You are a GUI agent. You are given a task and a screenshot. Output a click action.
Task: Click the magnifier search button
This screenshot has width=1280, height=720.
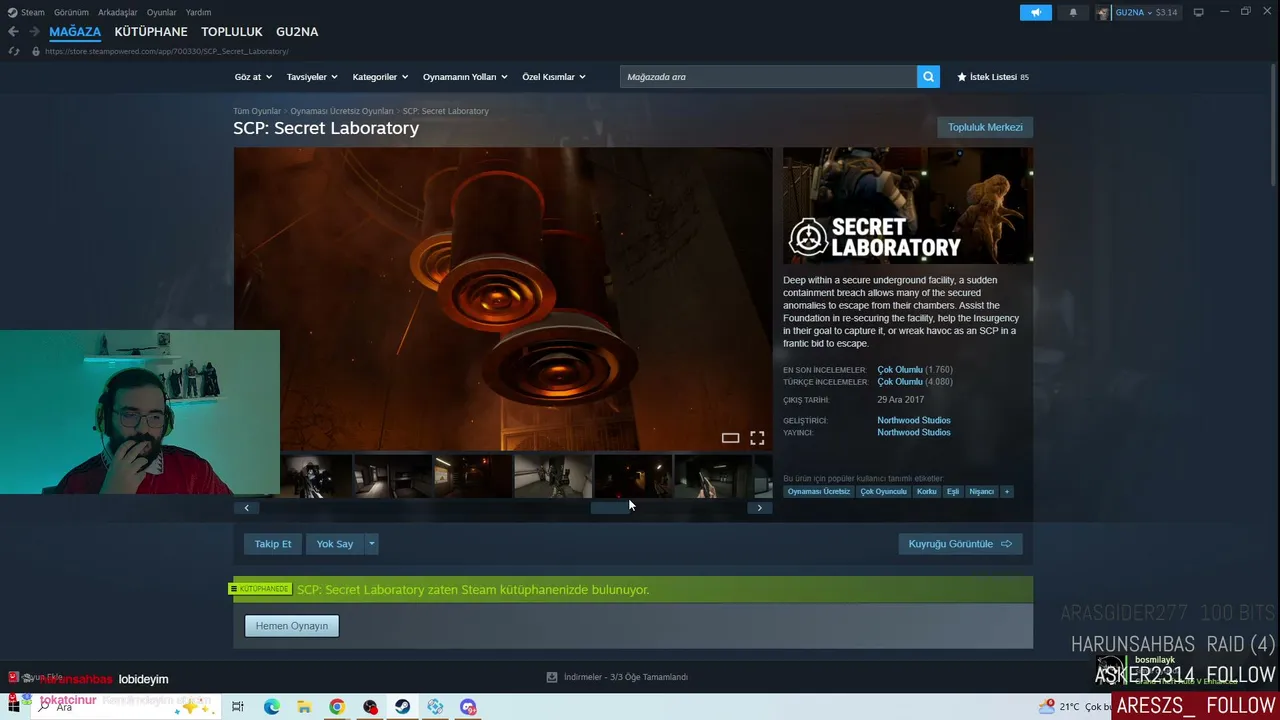click(x=928, y=77)
